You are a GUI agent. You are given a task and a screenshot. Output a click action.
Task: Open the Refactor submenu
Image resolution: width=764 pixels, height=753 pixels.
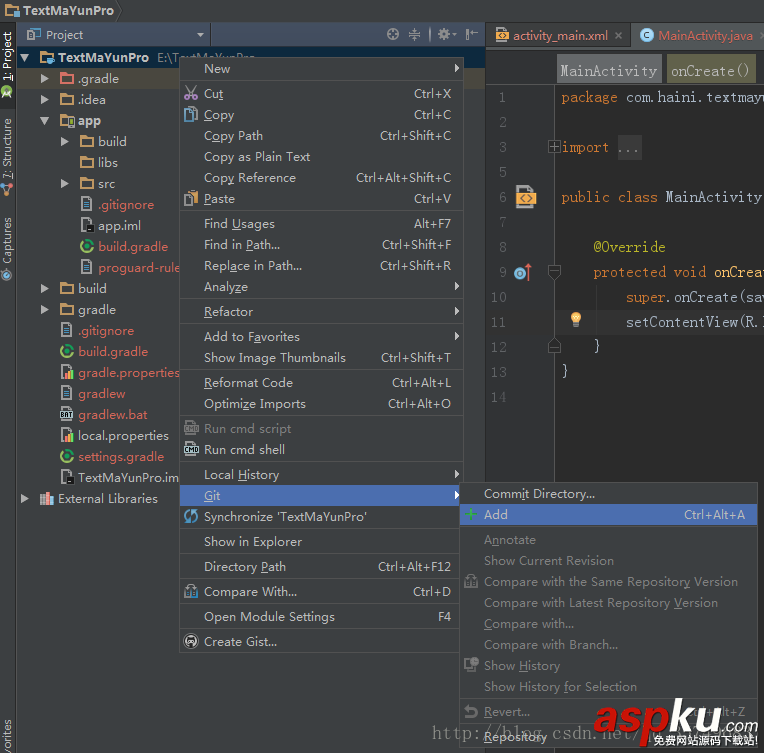coord(321,311)
